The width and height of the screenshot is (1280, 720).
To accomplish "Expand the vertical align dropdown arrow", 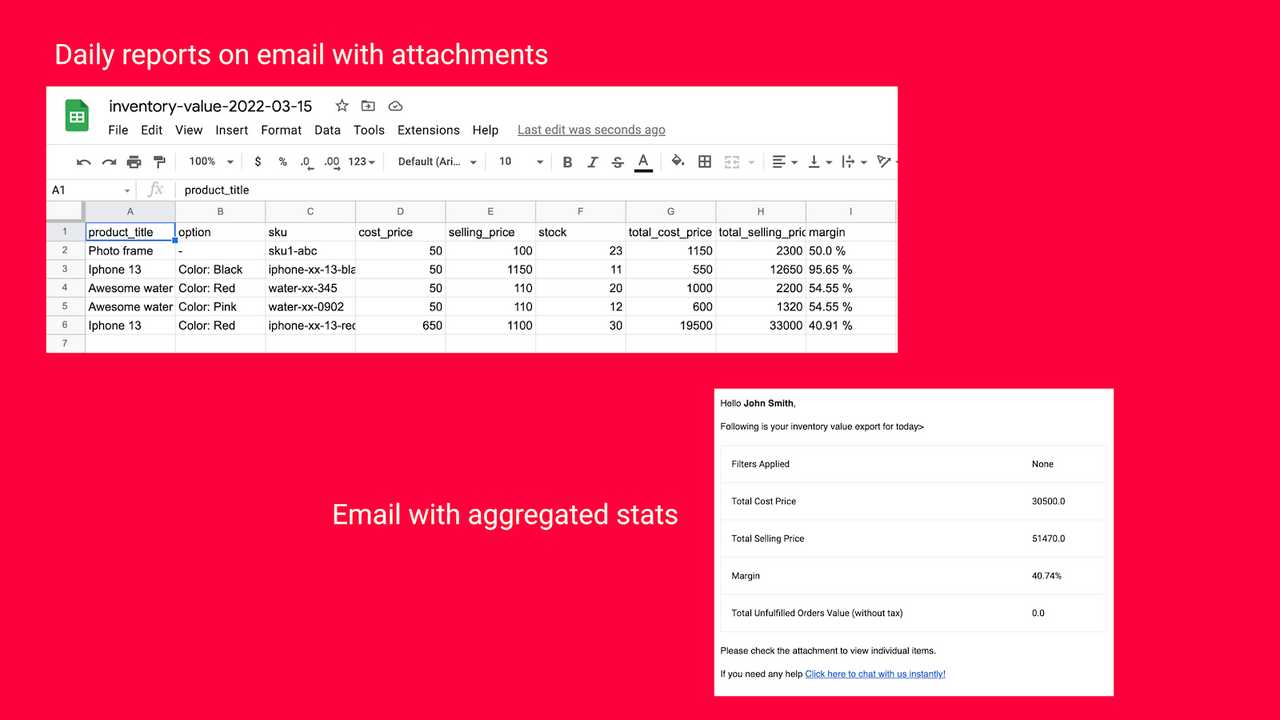I will click(x=829, y=162).
